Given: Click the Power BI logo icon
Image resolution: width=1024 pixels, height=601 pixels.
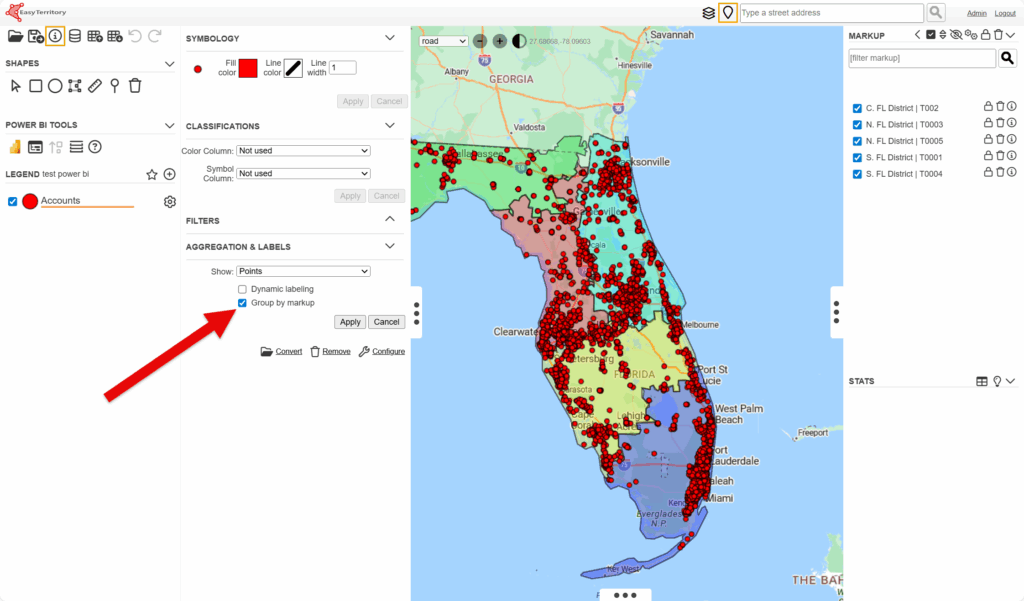Looking at the screenshot, I should [x=15, y=147].
